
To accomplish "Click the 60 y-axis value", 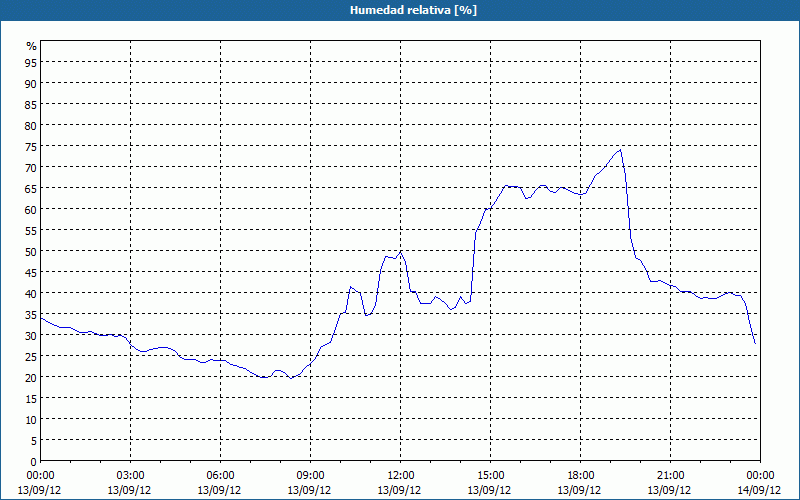I will tap(31, 210).
